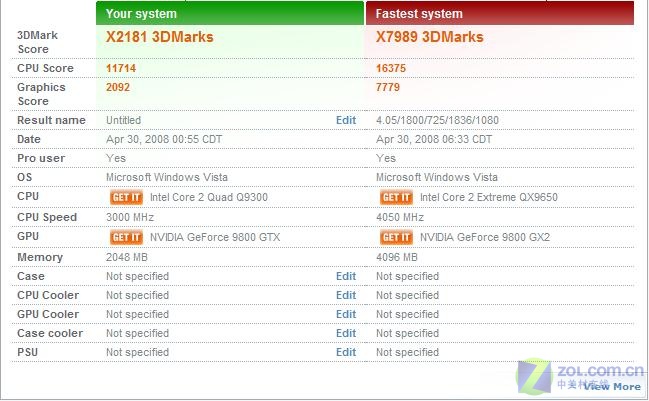Click the 3000 MHz CPU speed
The image size is (649, 401).
point(130,218)
